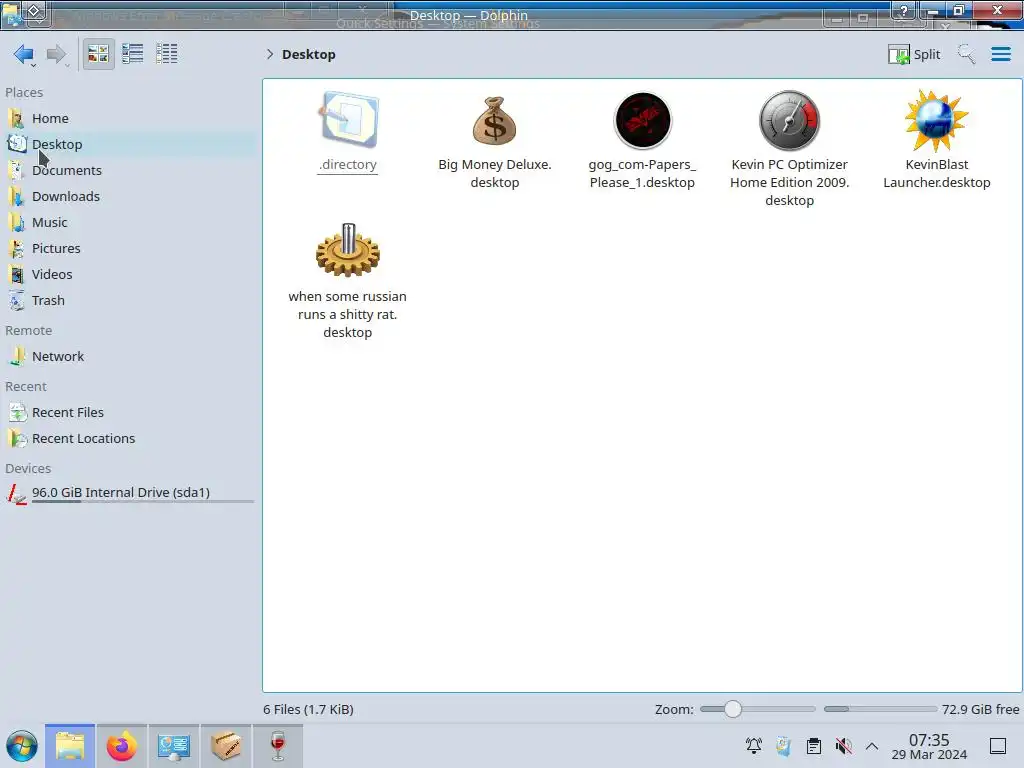Click the zoom slider handle

pyautogui.click(x=733, y=709)
